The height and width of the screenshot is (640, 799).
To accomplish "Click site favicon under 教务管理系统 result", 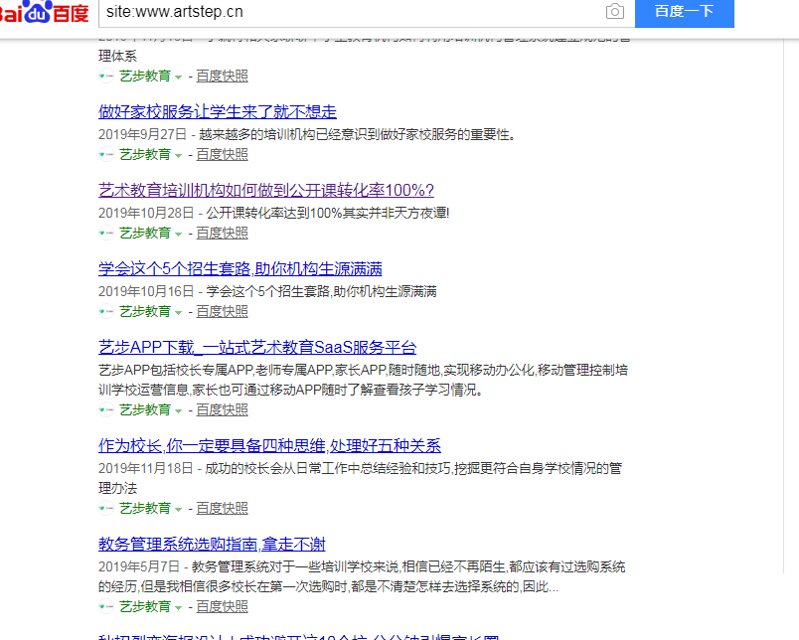I will pyautogui.click(x=106, y=607).
